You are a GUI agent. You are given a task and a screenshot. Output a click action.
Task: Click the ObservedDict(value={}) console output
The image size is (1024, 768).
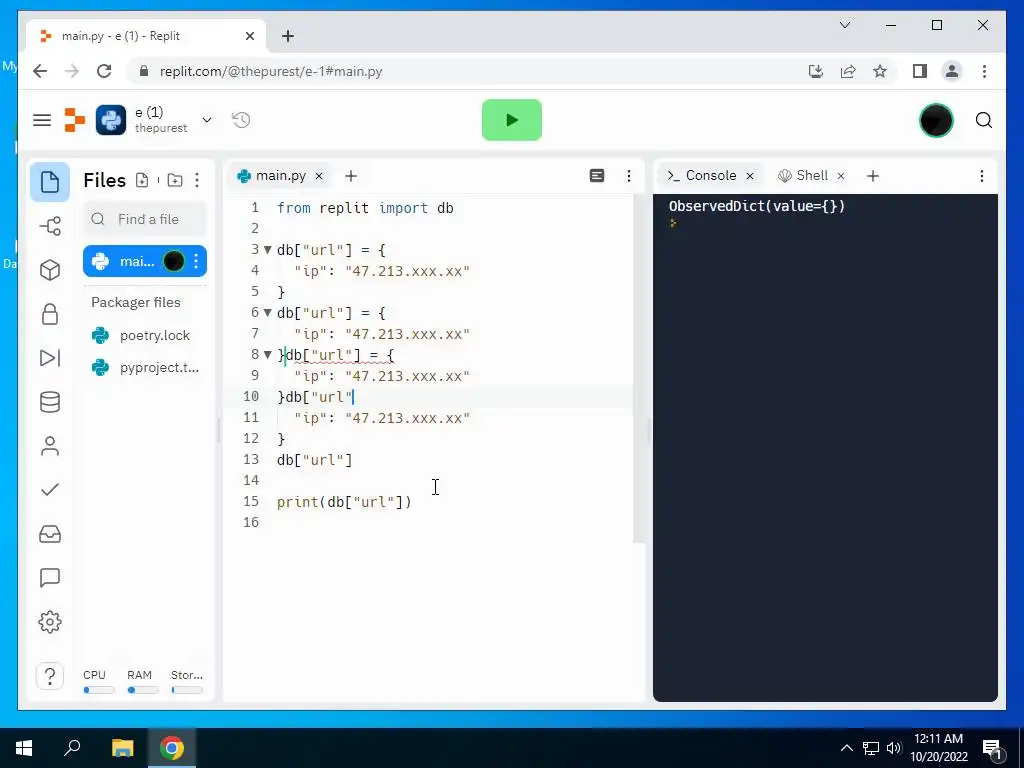[757, 206]
